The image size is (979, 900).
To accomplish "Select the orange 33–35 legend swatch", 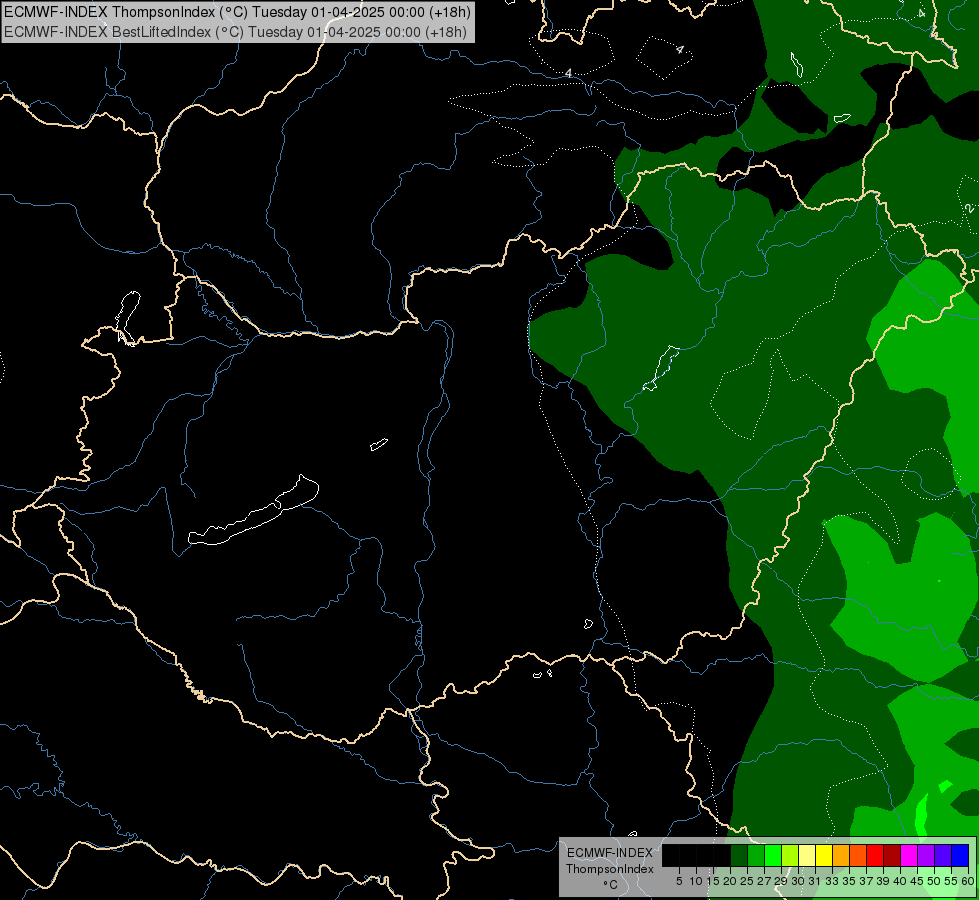I will pyautogui.click(x=842, y=855).
